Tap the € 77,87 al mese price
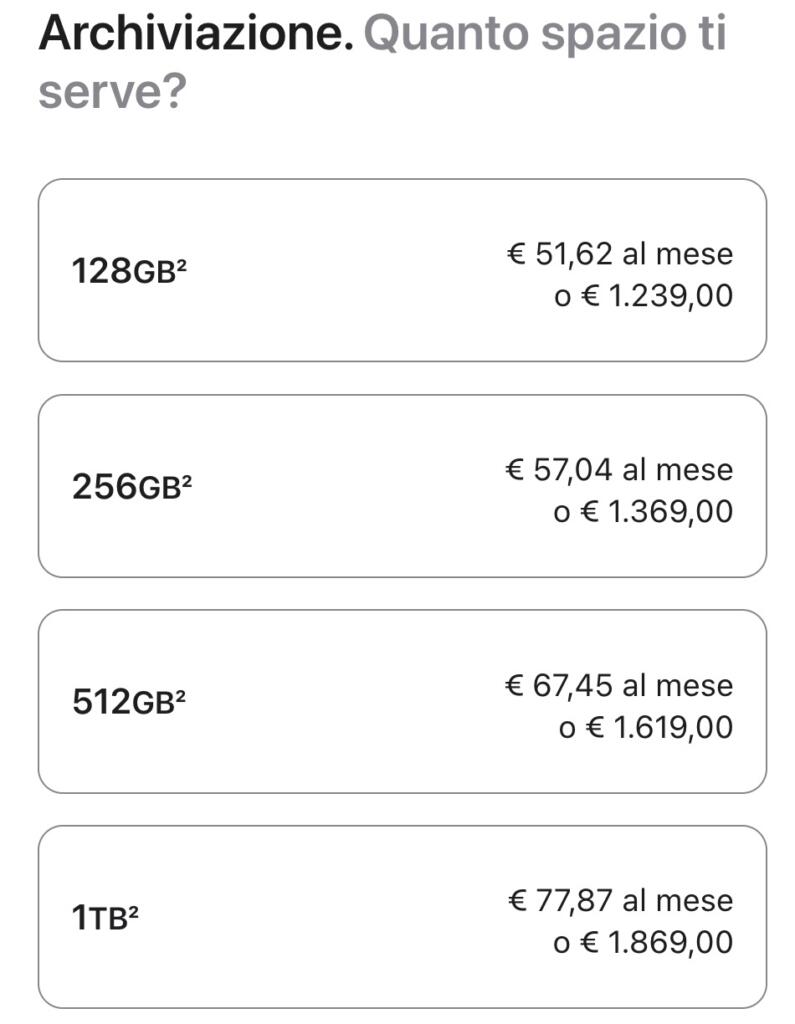795x1024 pixels. tap(619, 900)
